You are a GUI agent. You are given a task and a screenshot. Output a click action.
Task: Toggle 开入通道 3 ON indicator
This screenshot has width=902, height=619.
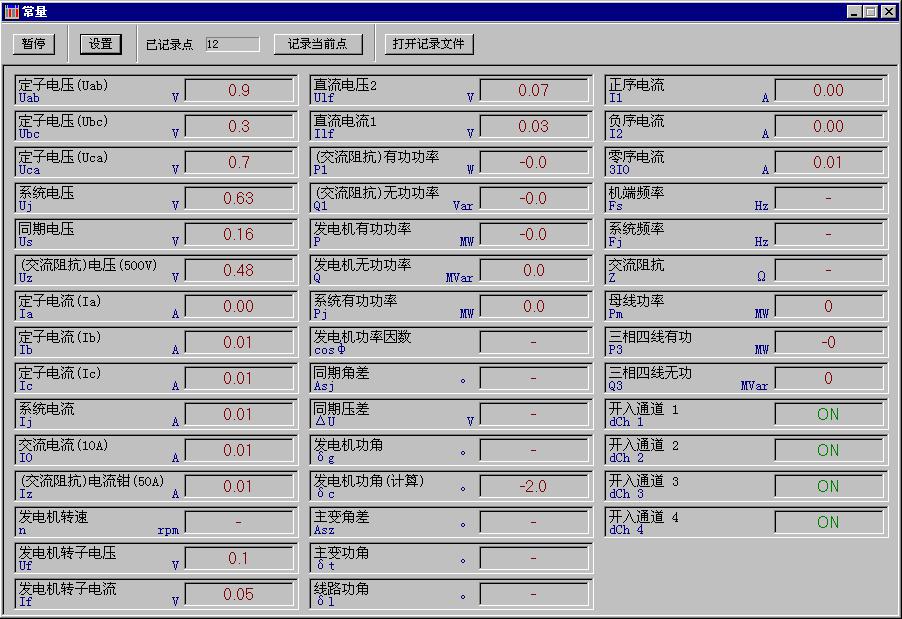click(828, 486)
